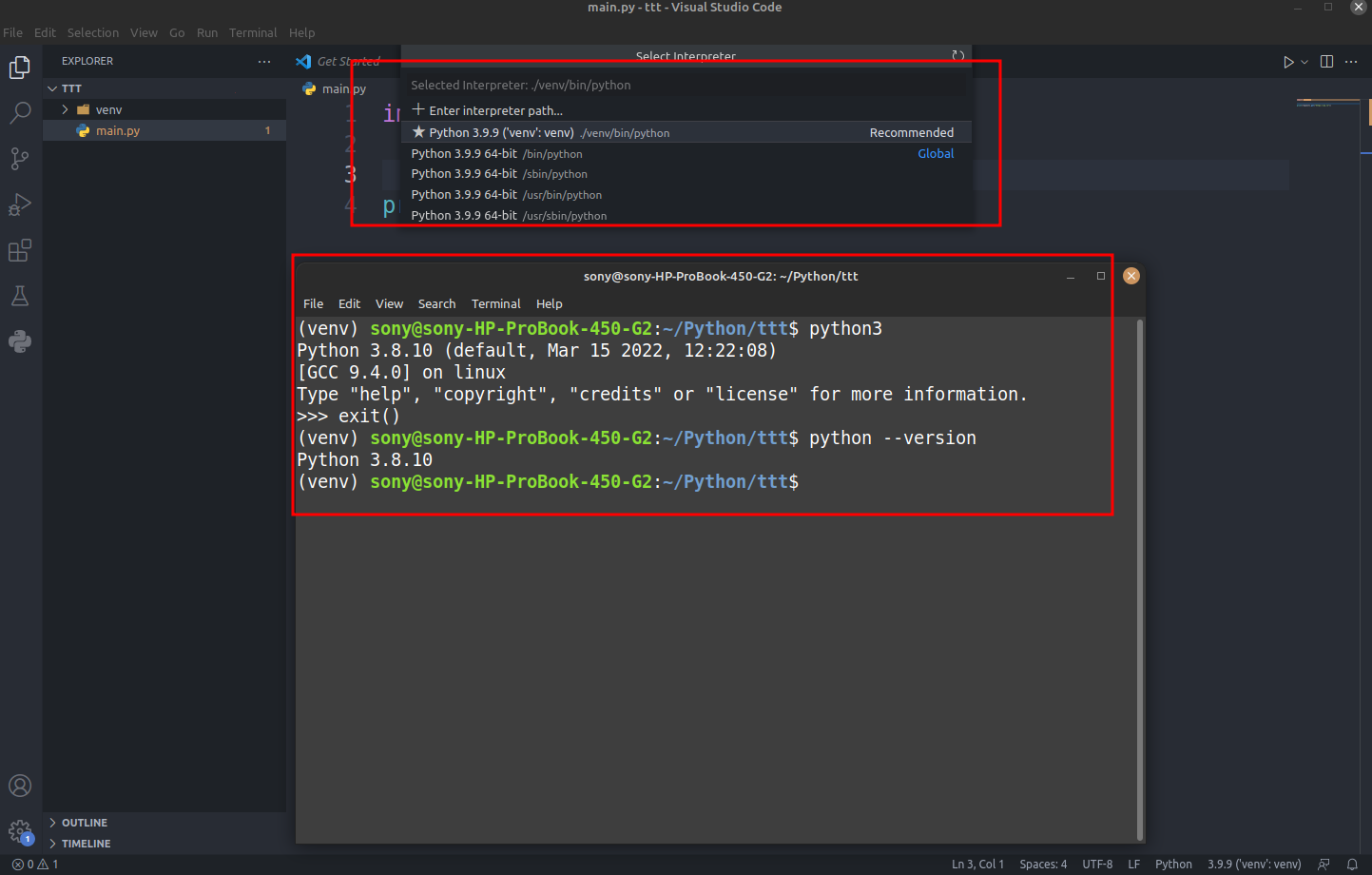Click 3.9.9 ('venv': venv) interpreter status
Viewport: 1372px width, 875px height.
[1254, 865]
